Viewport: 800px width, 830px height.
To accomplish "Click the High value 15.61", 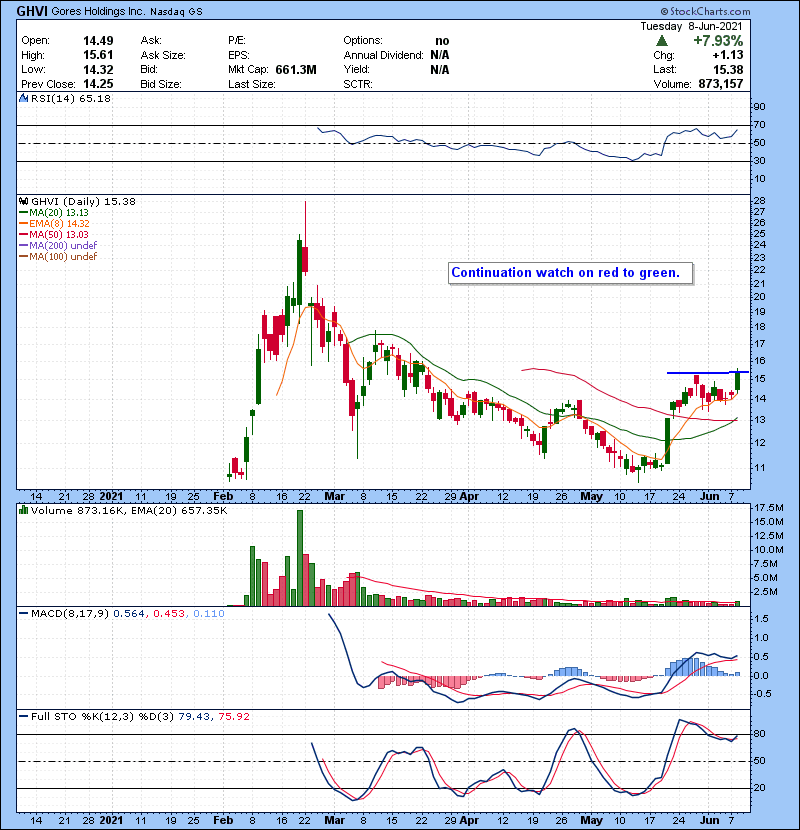I will point(98,55).
